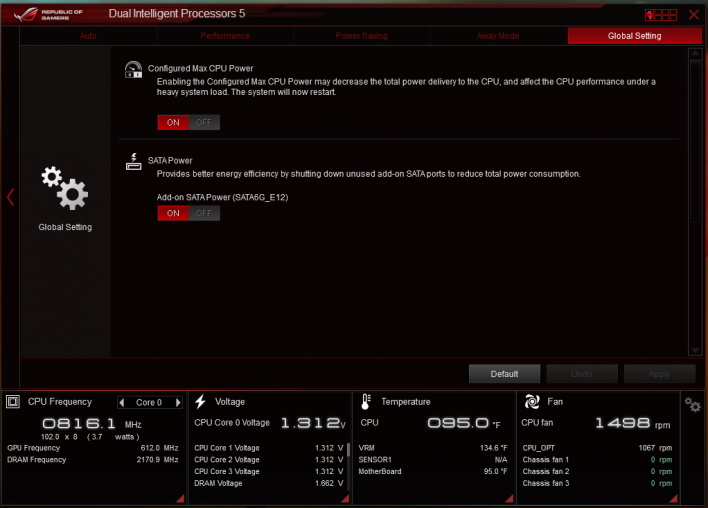
Task: Click the CPU_OPT fan row
Action: pyautogui.click(x=597, y=448)
